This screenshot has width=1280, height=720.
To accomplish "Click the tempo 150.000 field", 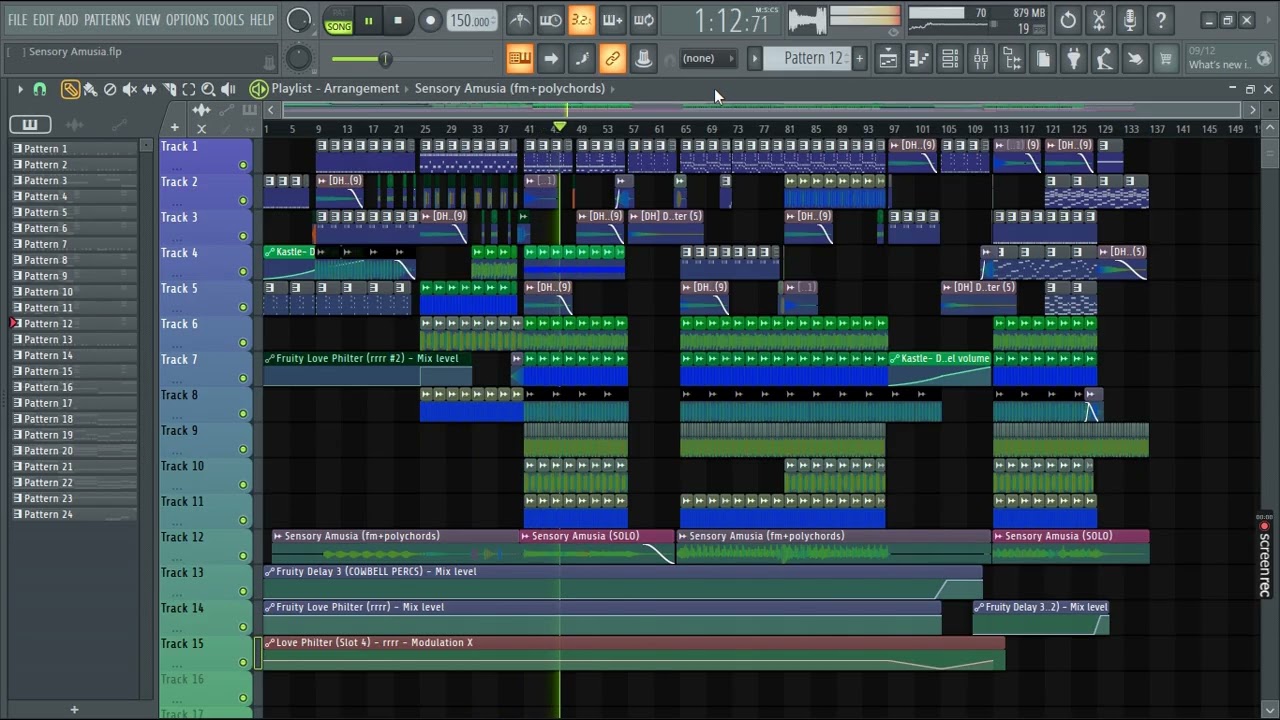I will tap(470, 21).
